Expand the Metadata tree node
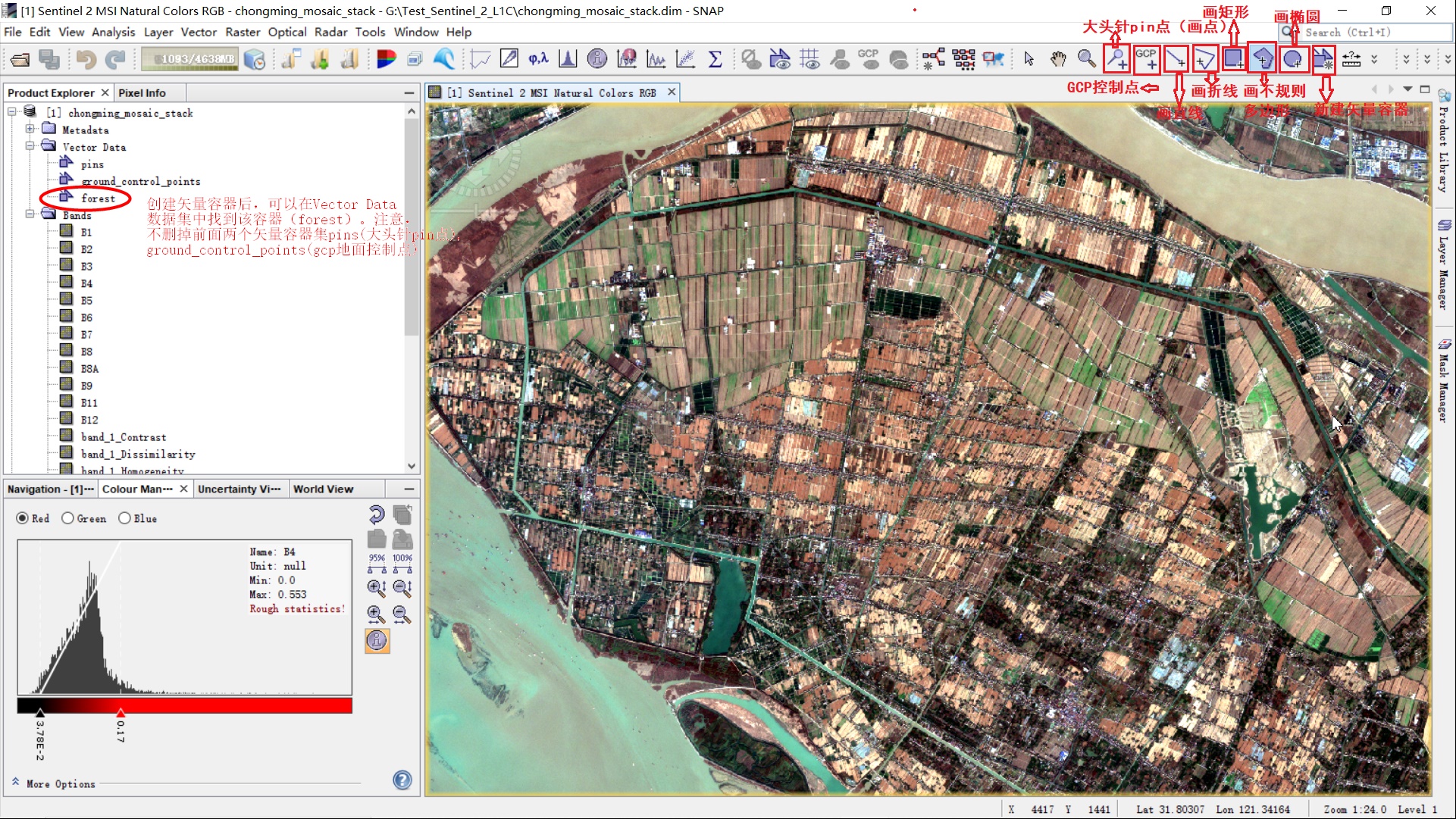 click(x=30, y=130)
